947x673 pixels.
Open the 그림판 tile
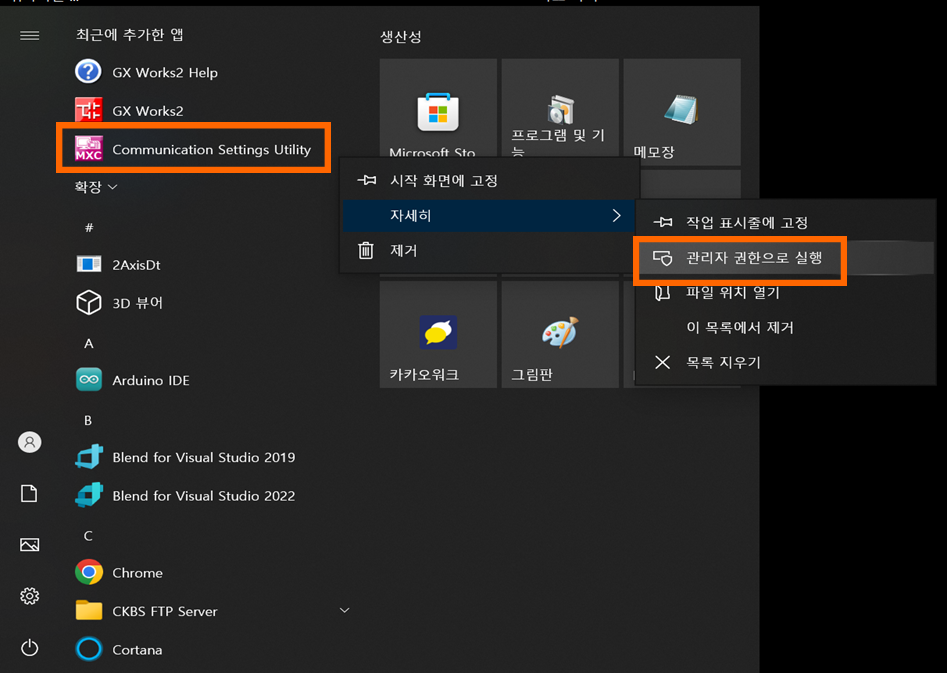pyautogui.click(x=560, y=334)
